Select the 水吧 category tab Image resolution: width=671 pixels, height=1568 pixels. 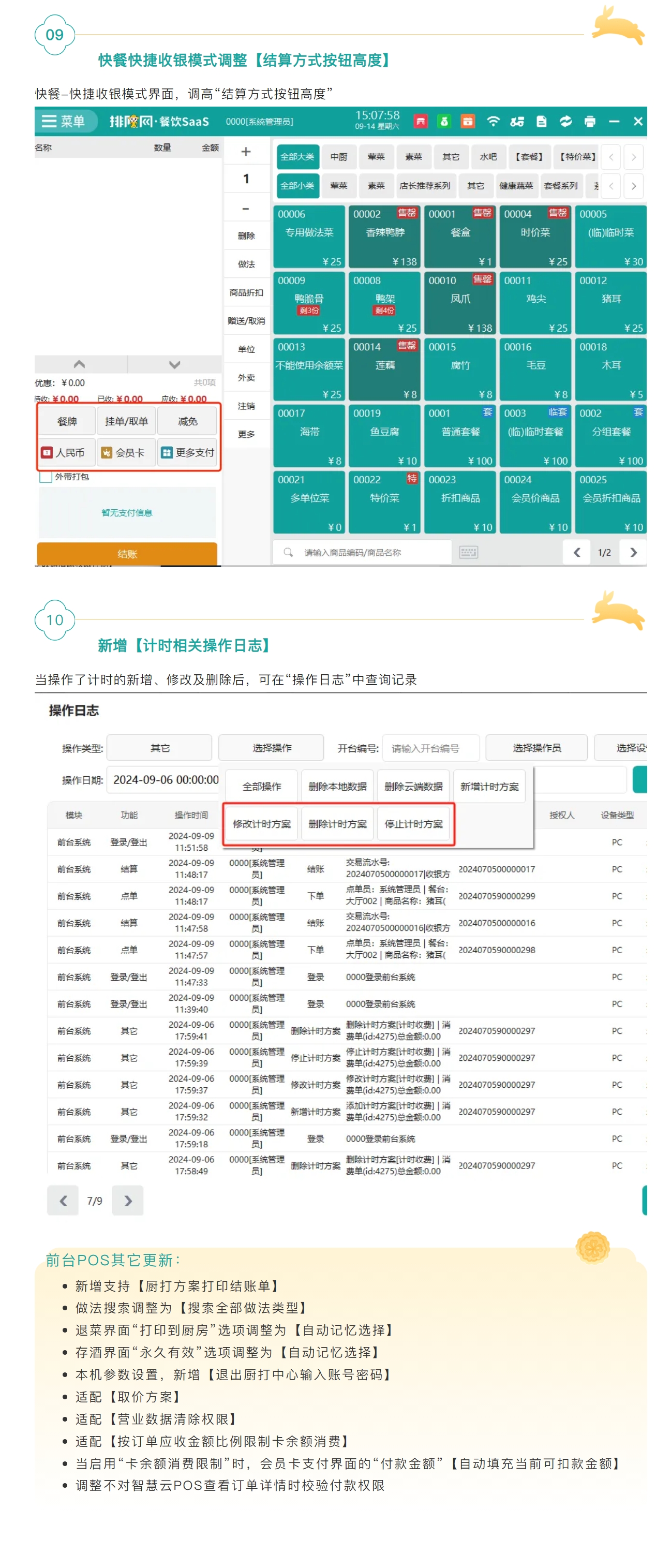[x=488, y=157]
